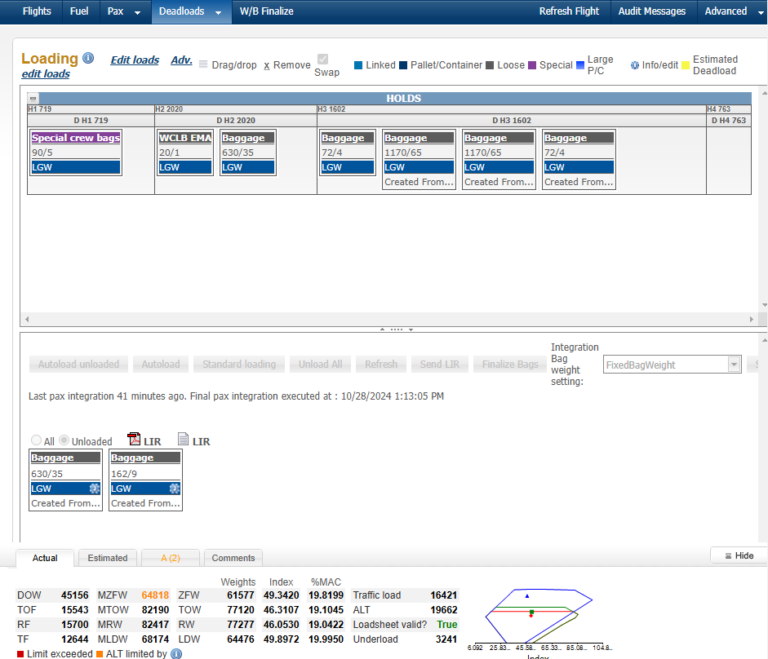
Task: Switch to the Comments tab
Action: coord(233,558)
